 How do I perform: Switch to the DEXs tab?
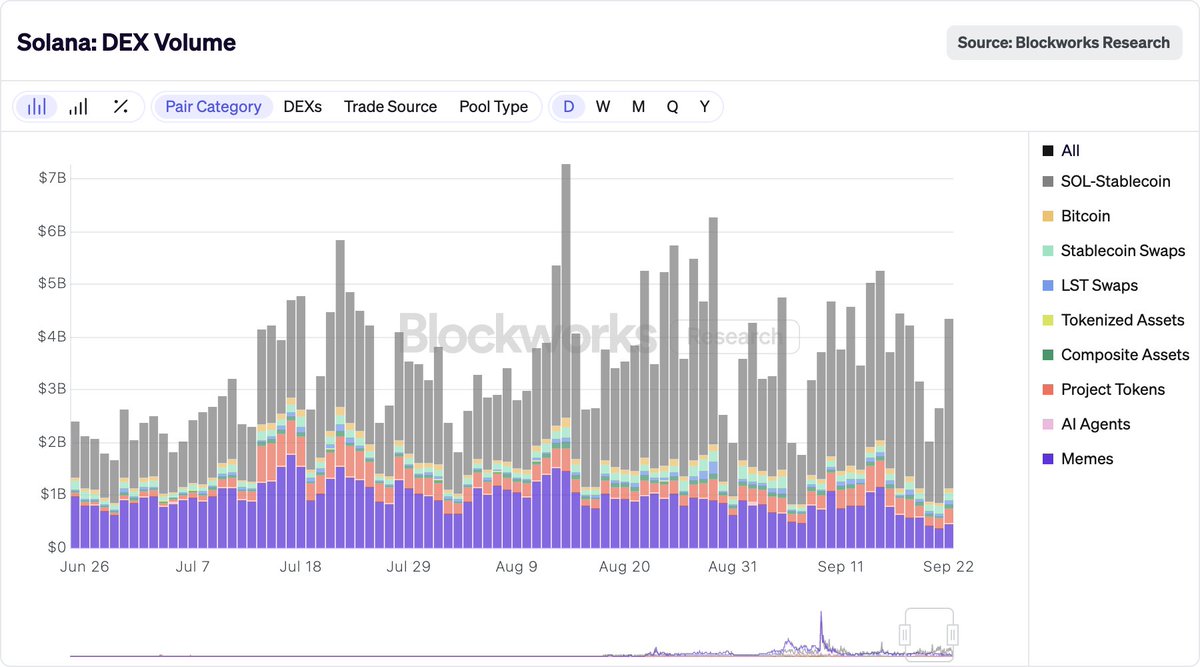(x=302, y=106)
